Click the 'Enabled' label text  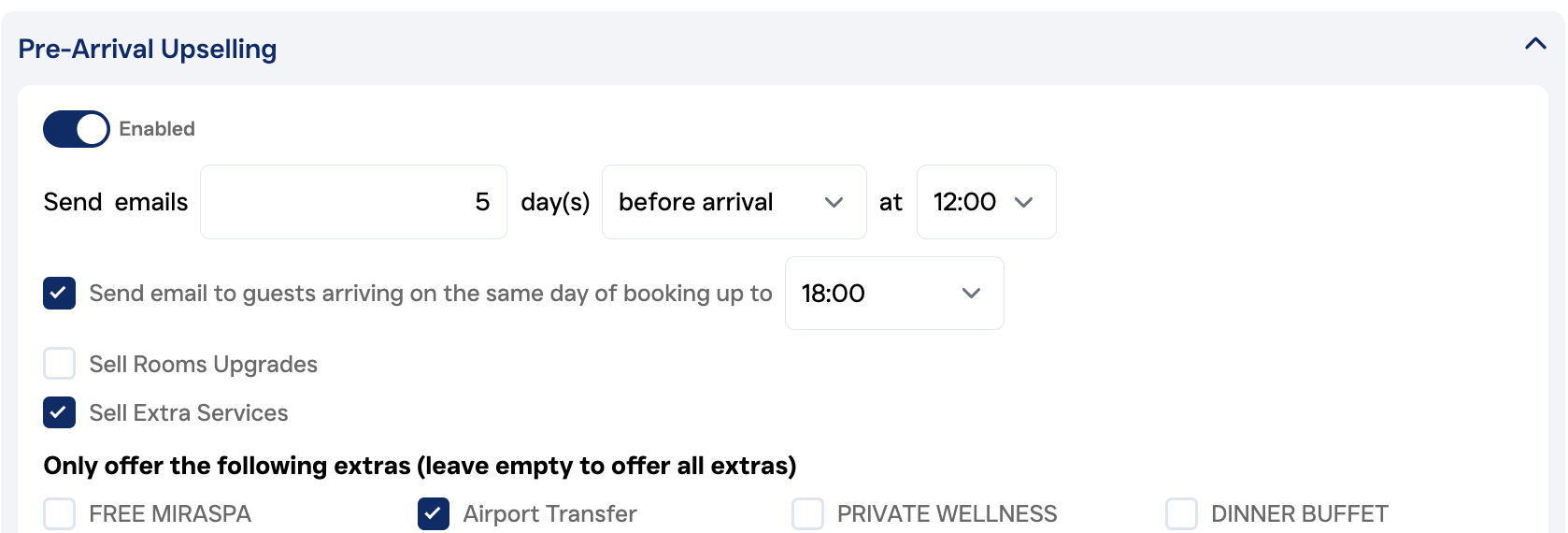[x=157, y=129]
